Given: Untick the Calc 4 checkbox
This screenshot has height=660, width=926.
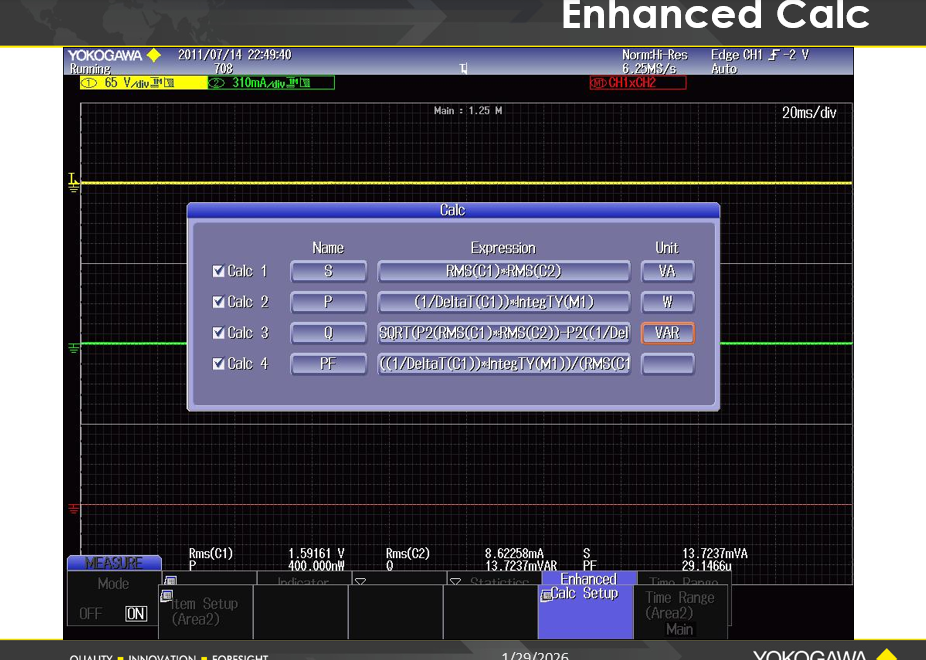Looking at the screenshot, I should [219, 364].
